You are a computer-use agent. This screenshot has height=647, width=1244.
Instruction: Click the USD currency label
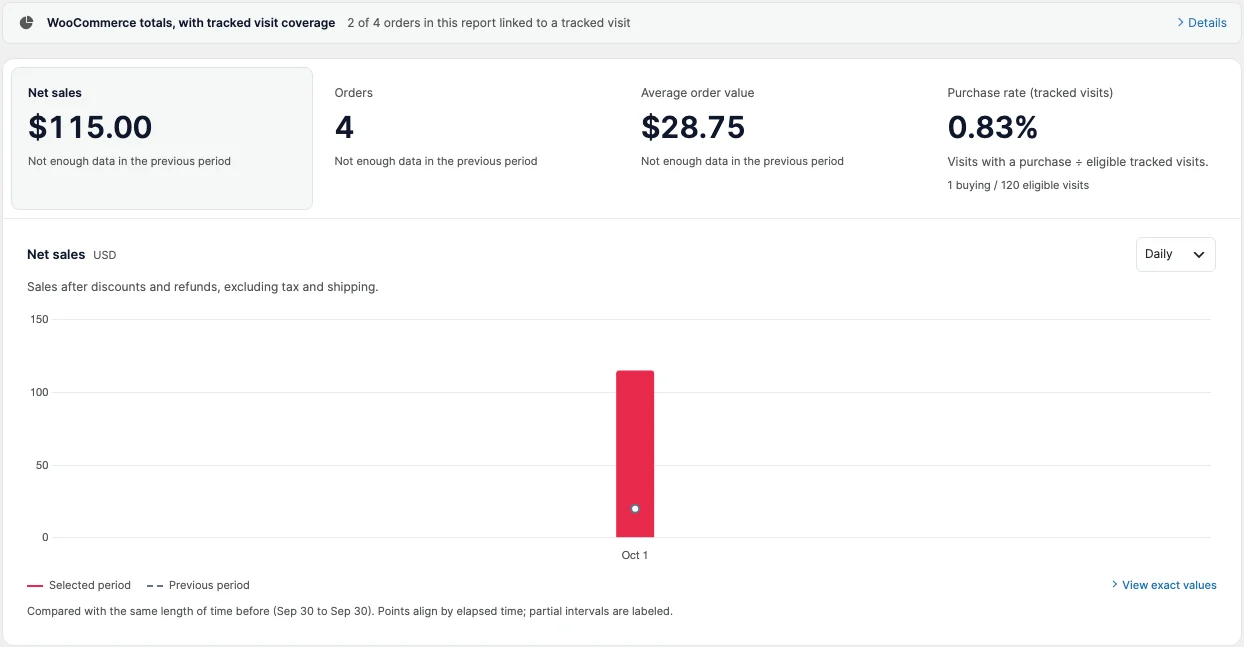tap(105, 255)
